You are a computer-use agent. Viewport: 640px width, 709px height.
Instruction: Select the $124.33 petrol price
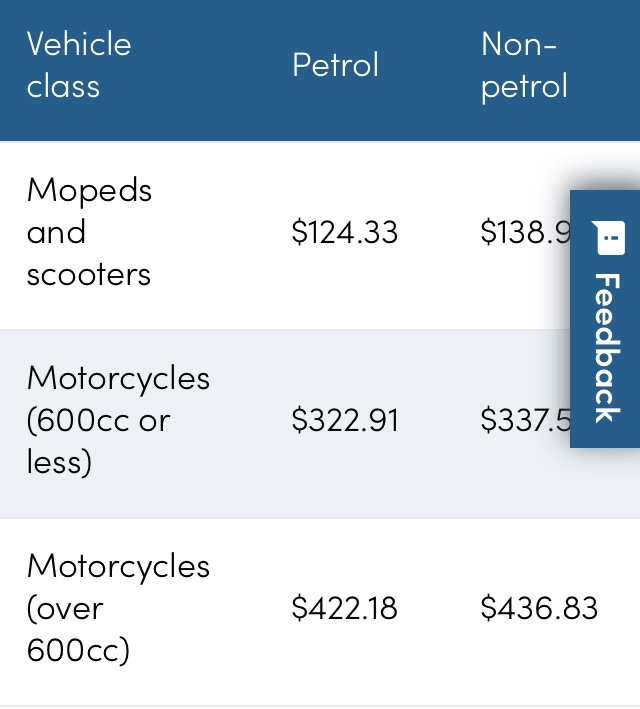344,233
